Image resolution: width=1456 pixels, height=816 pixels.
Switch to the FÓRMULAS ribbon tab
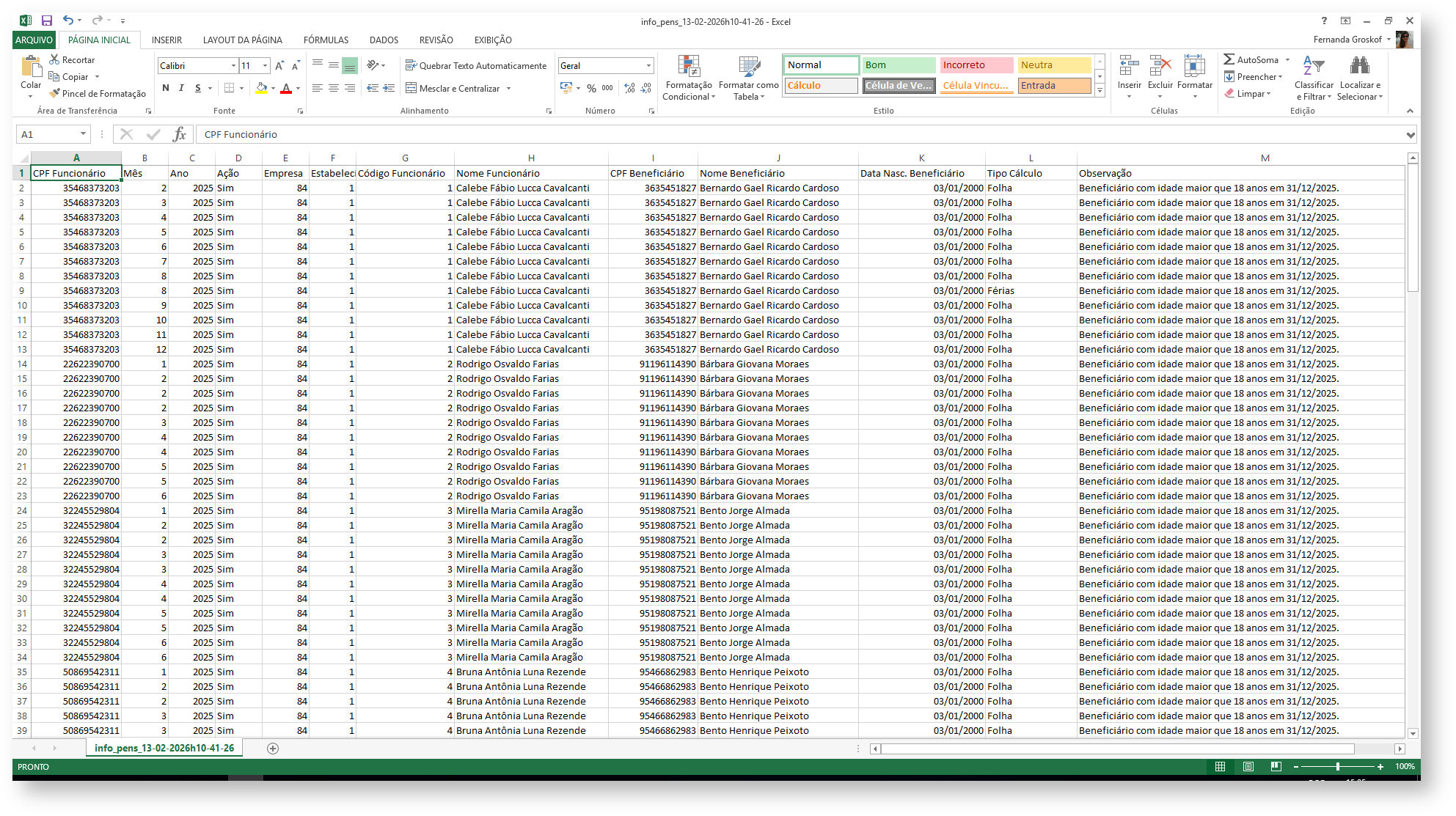point(326,40)
